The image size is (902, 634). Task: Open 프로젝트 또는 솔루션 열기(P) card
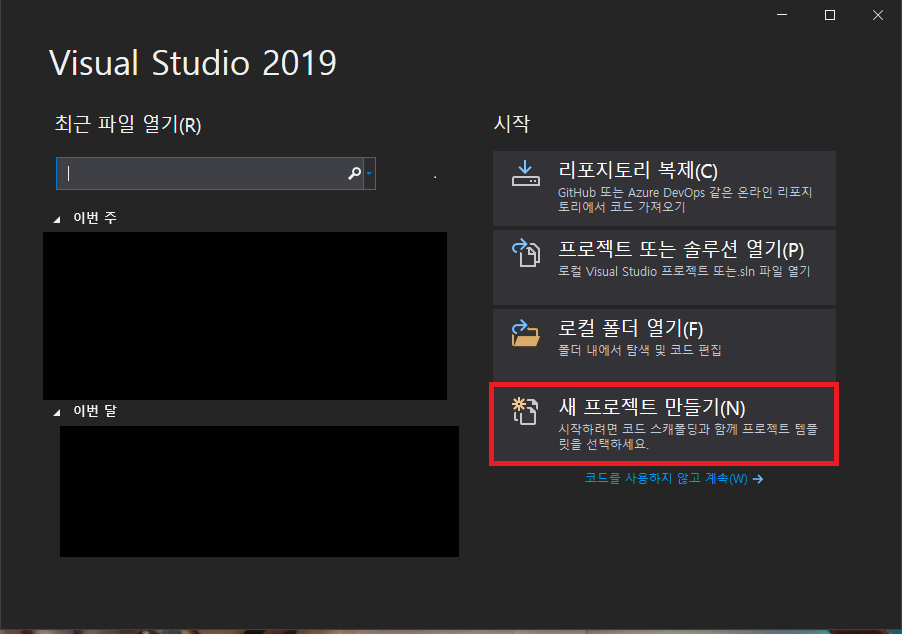click(664, 267)
